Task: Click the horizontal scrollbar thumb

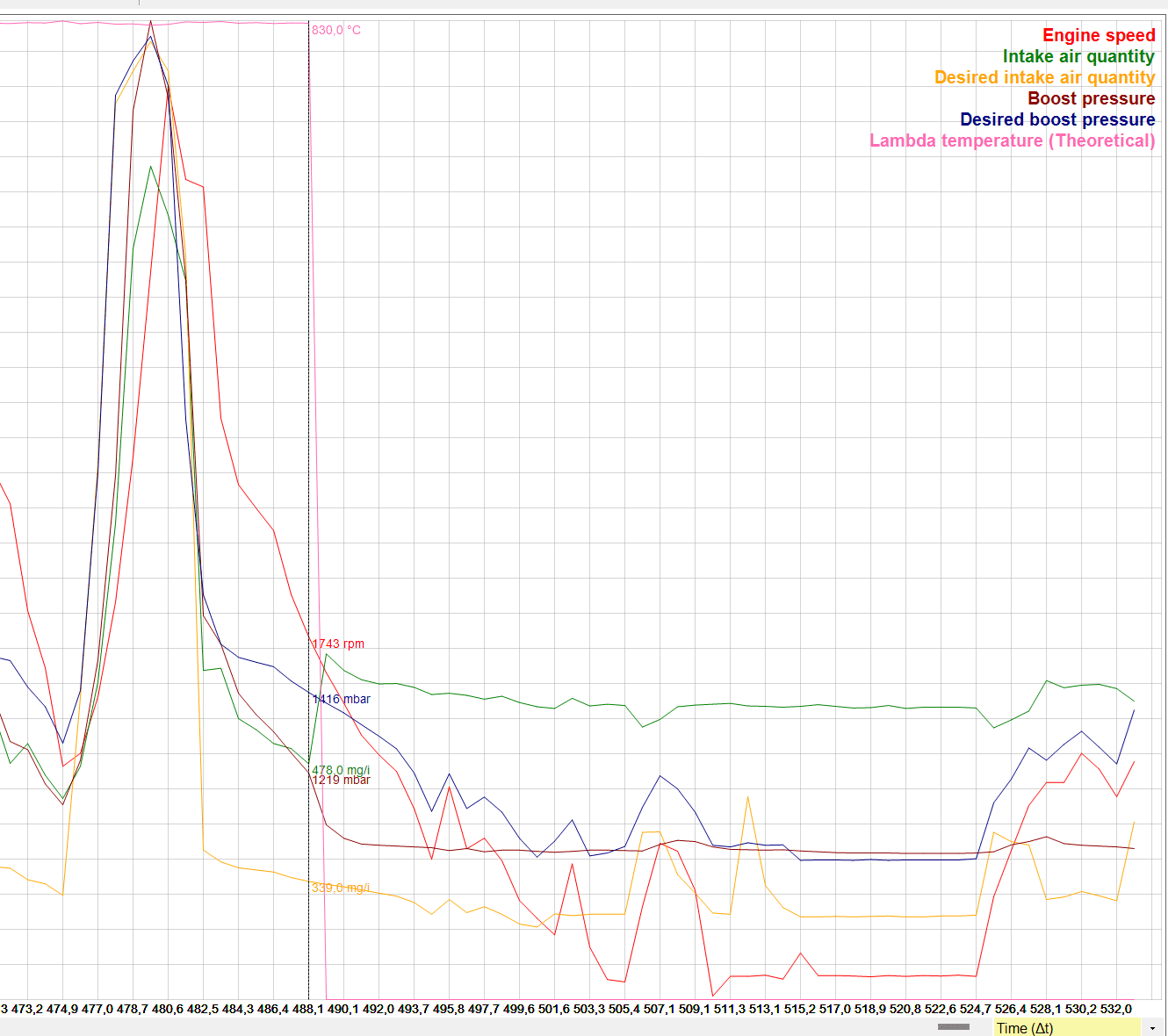Action: [x=953, y=1026]
